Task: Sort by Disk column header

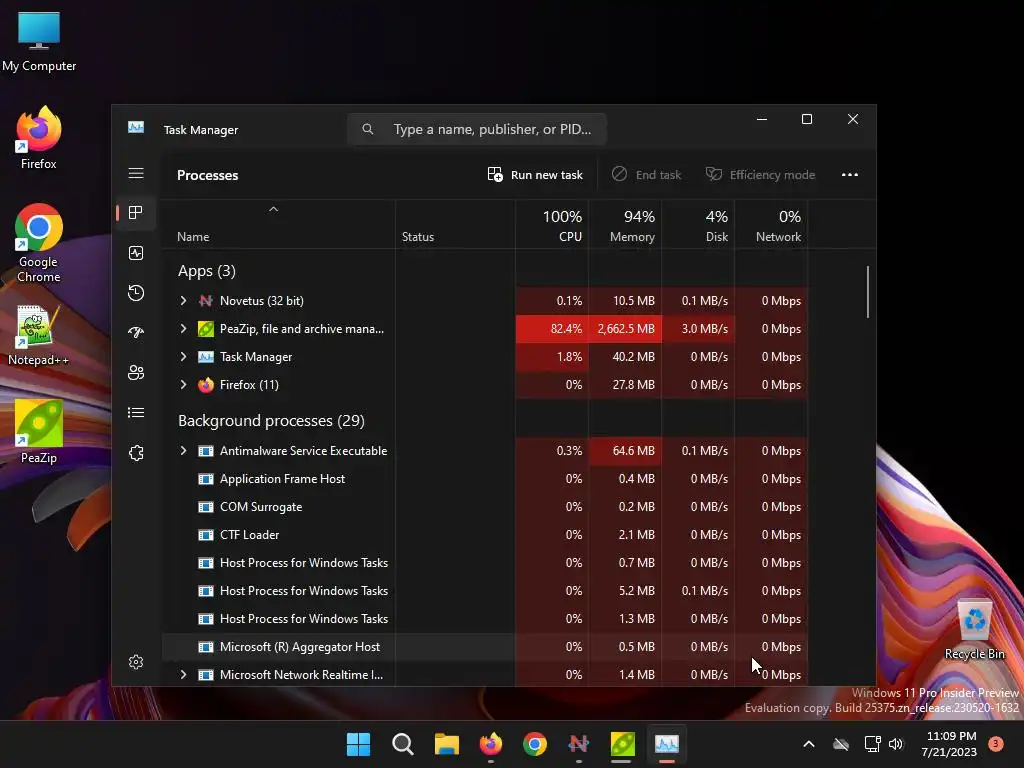Action: click(x=699, y=226)
